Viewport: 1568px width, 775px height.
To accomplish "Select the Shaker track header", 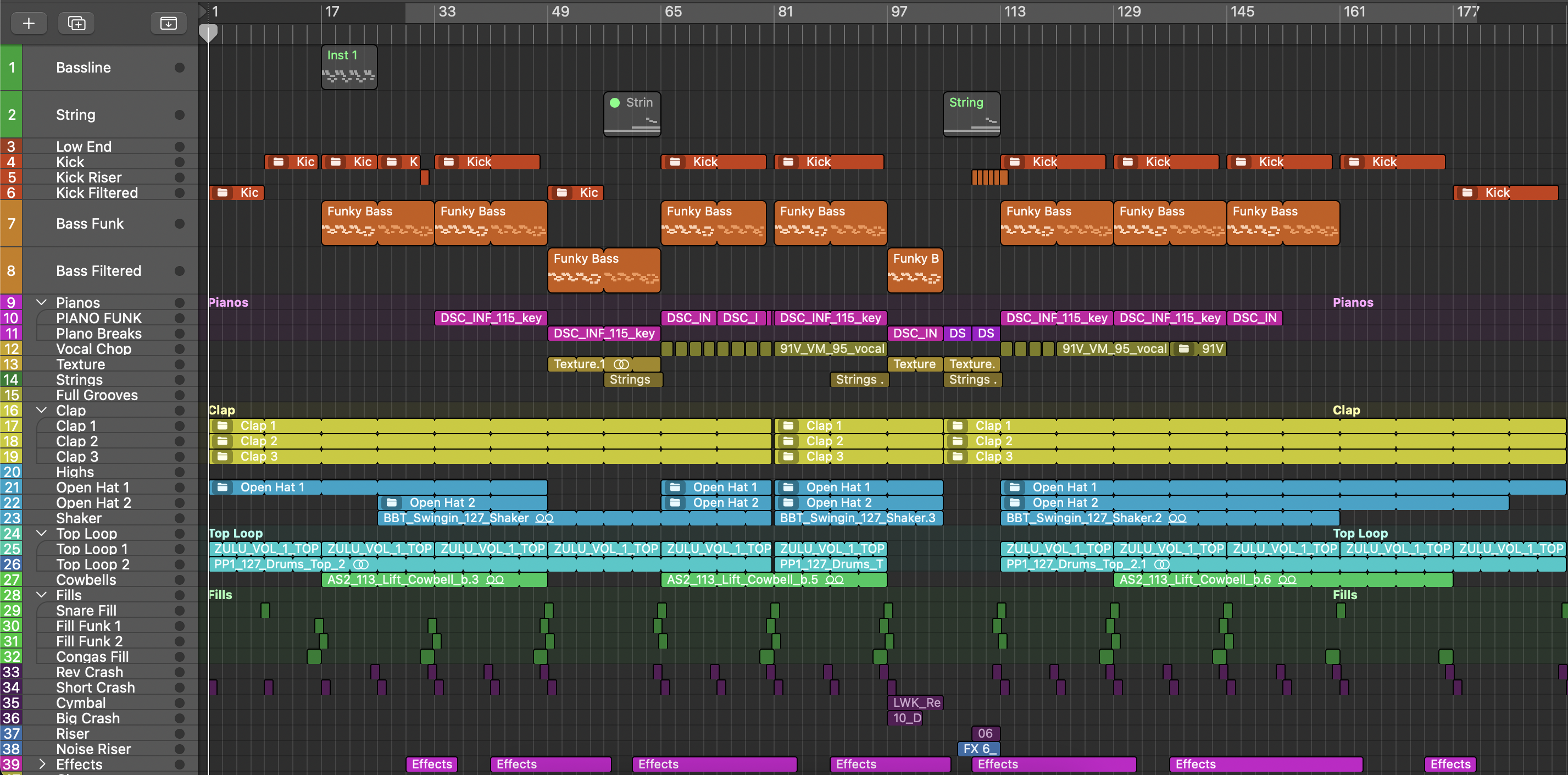I will tap(79, 518).
